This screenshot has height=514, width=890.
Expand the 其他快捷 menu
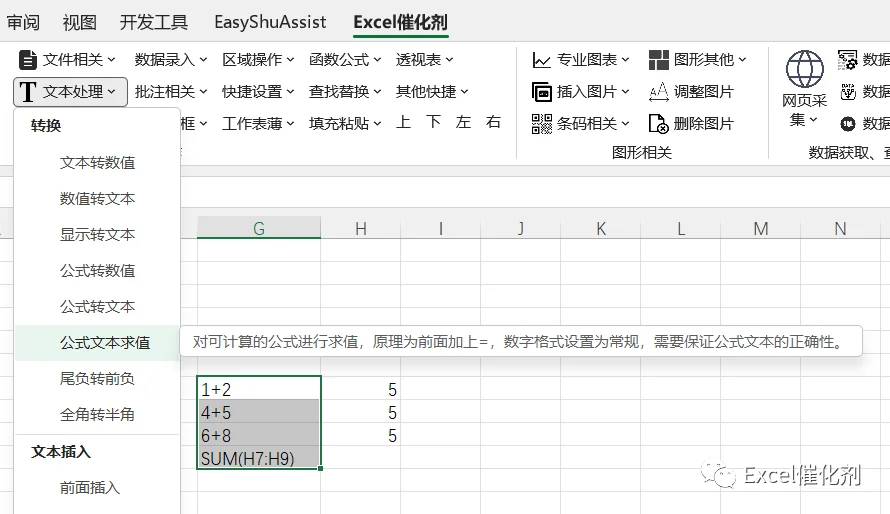click(x=431, y=91)
